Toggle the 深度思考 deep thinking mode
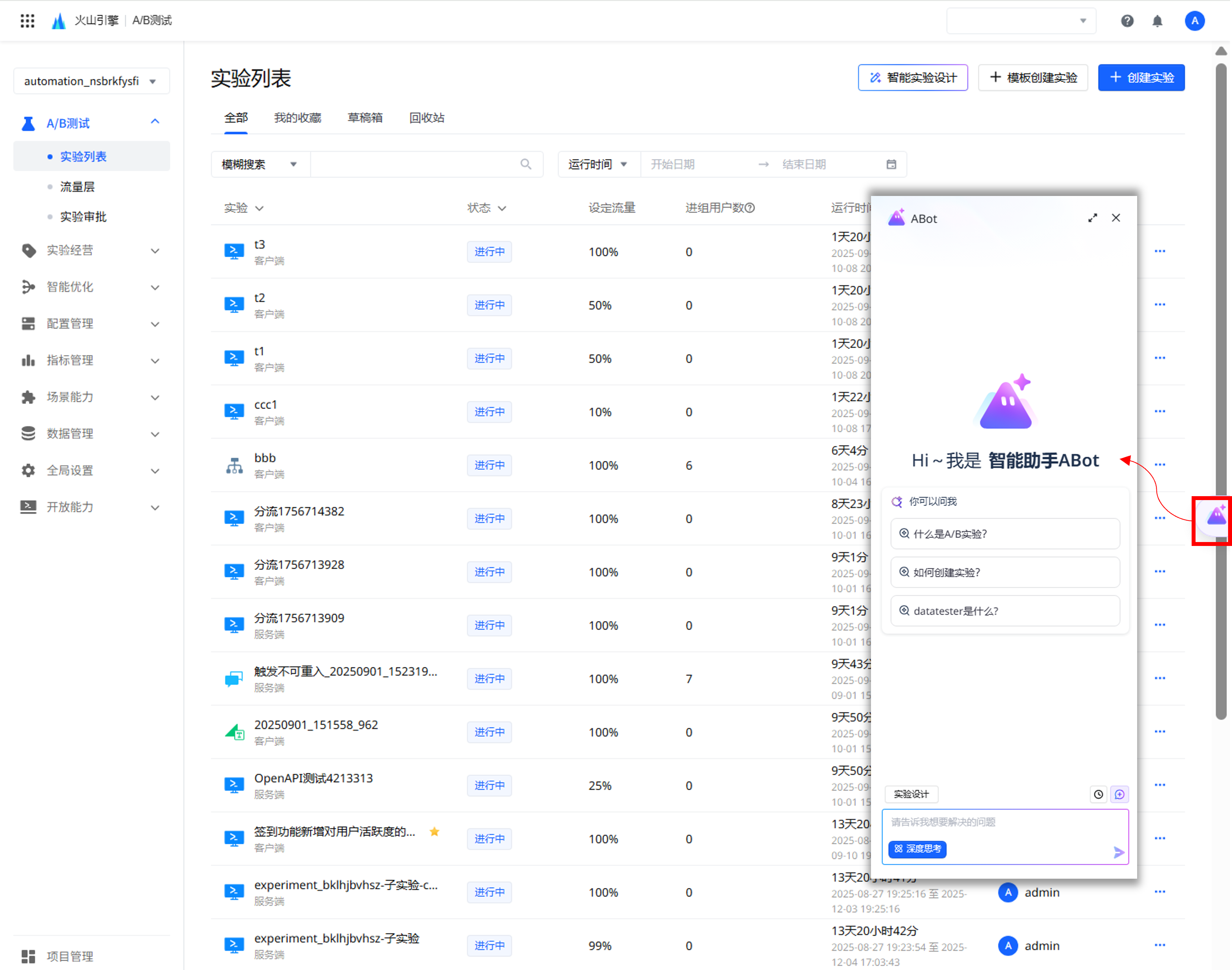 [x=917, y=849]
